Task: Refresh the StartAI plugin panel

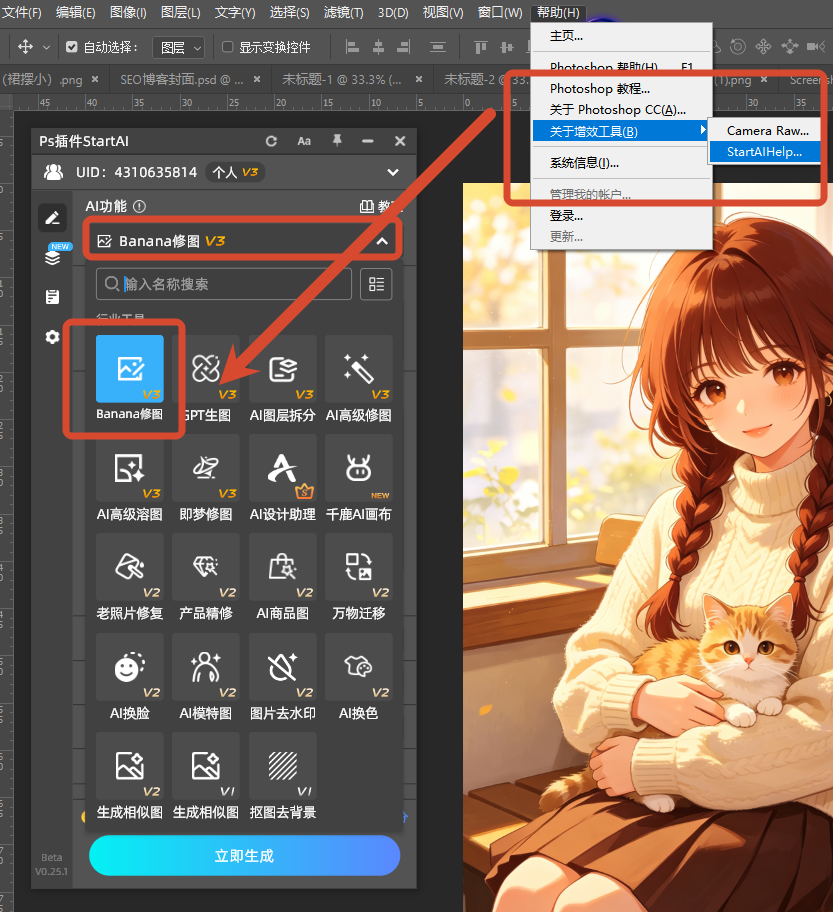Action: 271,141
